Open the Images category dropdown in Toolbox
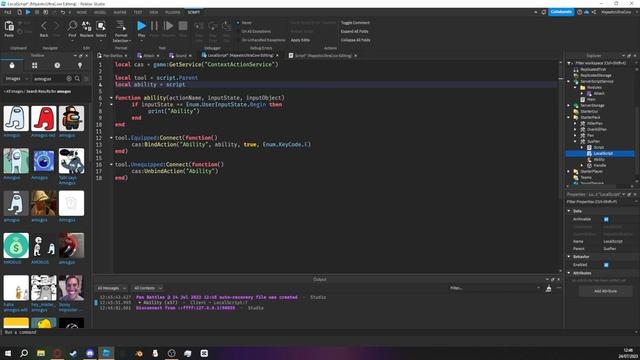This screenshot has width=640, height=360. 17,78
